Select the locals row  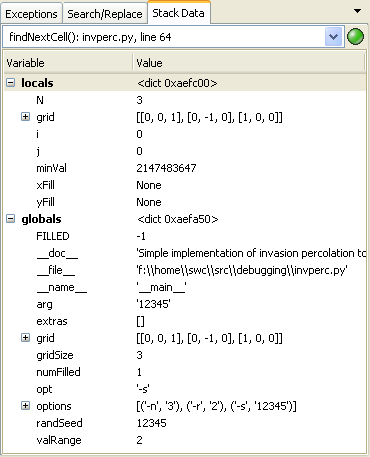click(185, 83)
